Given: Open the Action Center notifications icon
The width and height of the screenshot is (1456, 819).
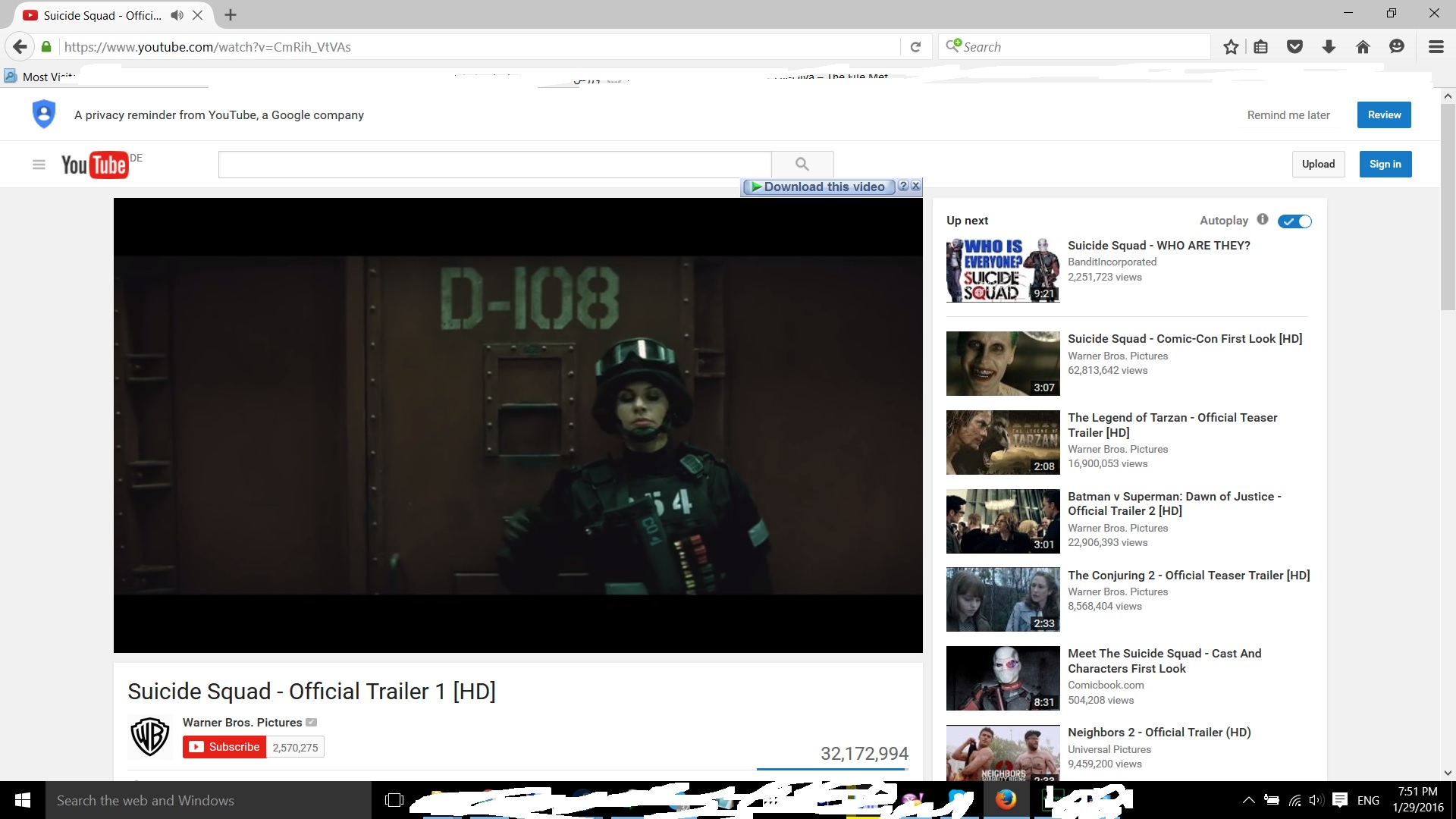Looking at the screenshot, I should pyautogui.click(x=1340, y=800).
